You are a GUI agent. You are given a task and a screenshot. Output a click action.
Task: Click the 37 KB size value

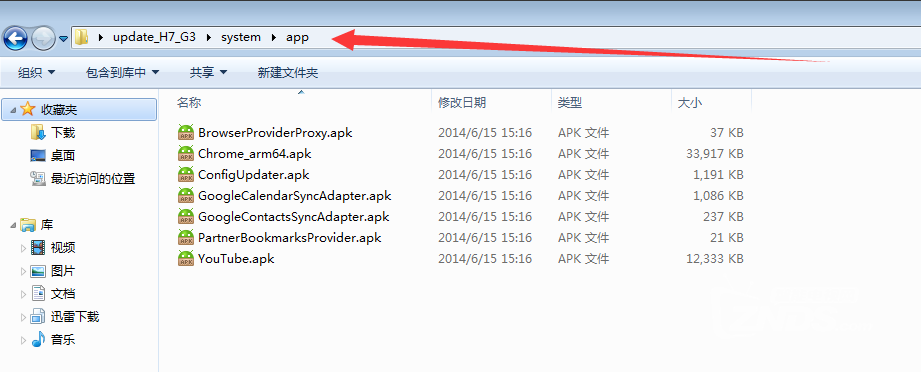pos(727,133)
